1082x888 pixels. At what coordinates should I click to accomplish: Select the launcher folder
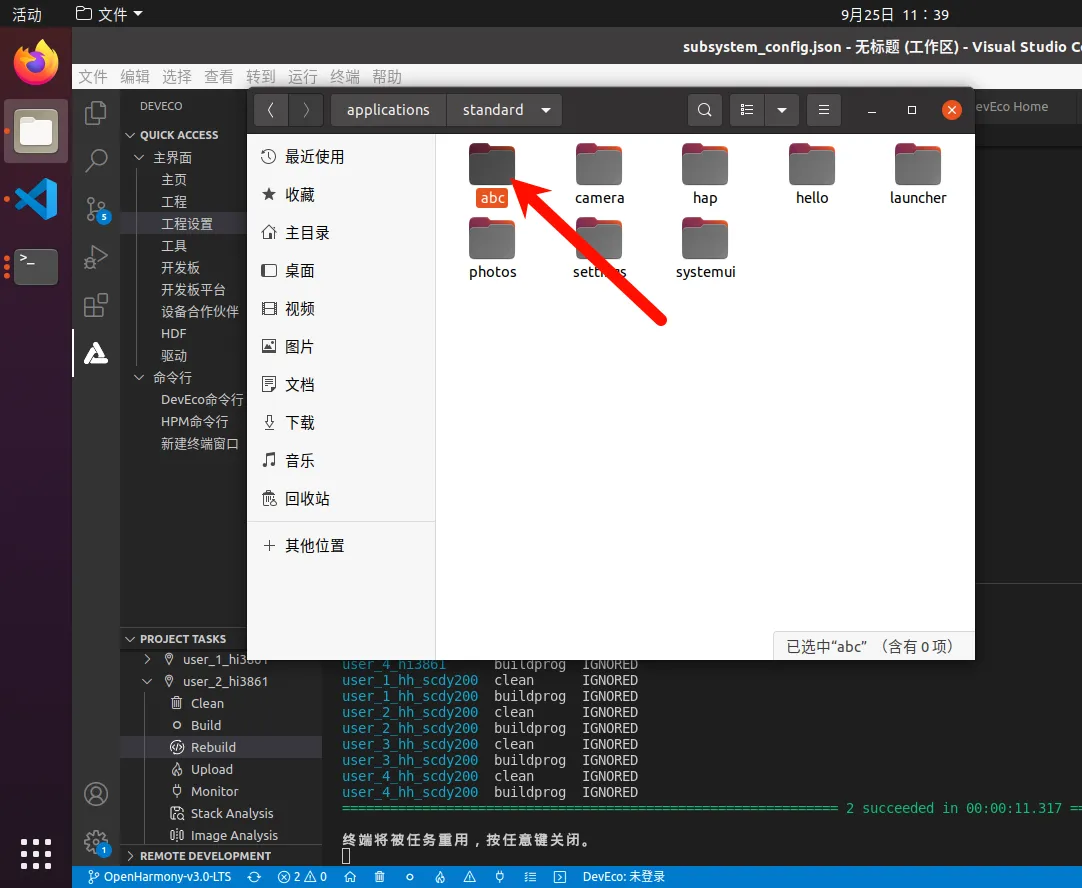coord(918,174)
